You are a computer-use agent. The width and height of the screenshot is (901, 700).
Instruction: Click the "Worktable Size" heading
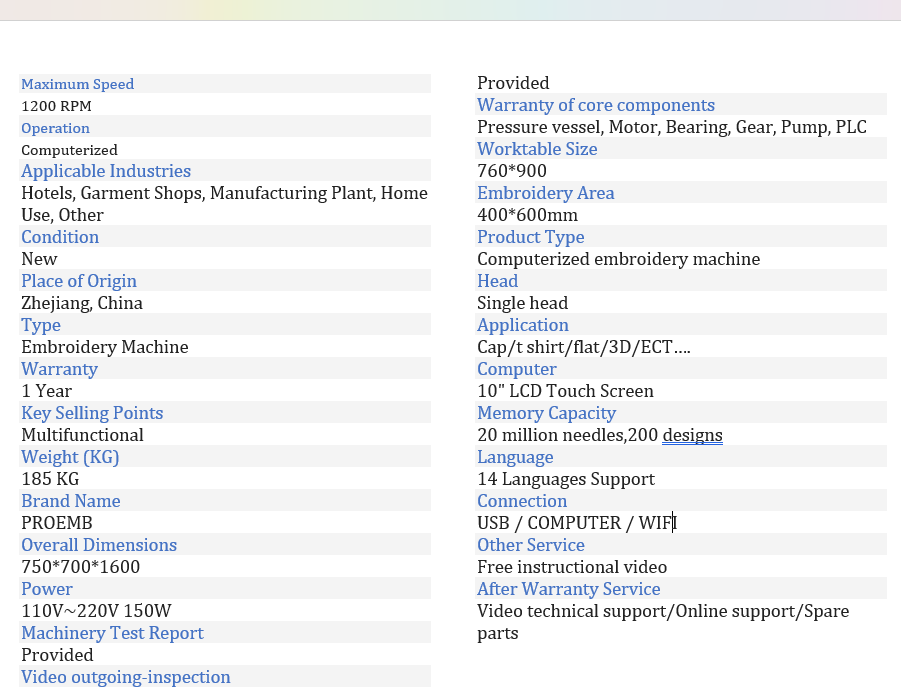tap(537, 149)
